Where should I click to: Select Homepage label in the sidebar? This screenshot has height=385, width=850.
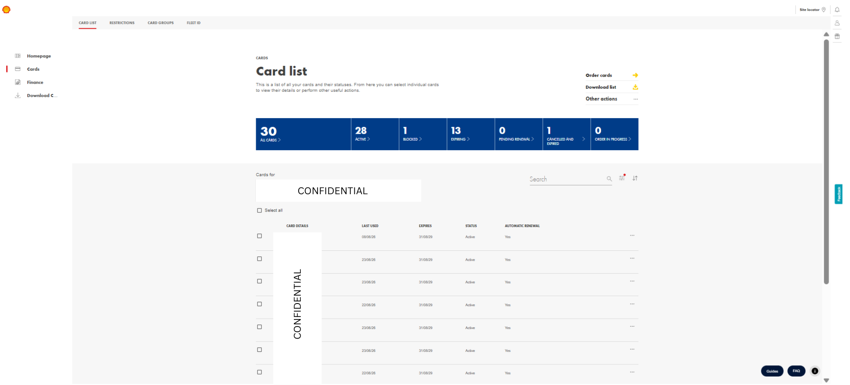[x=38, y=56]
